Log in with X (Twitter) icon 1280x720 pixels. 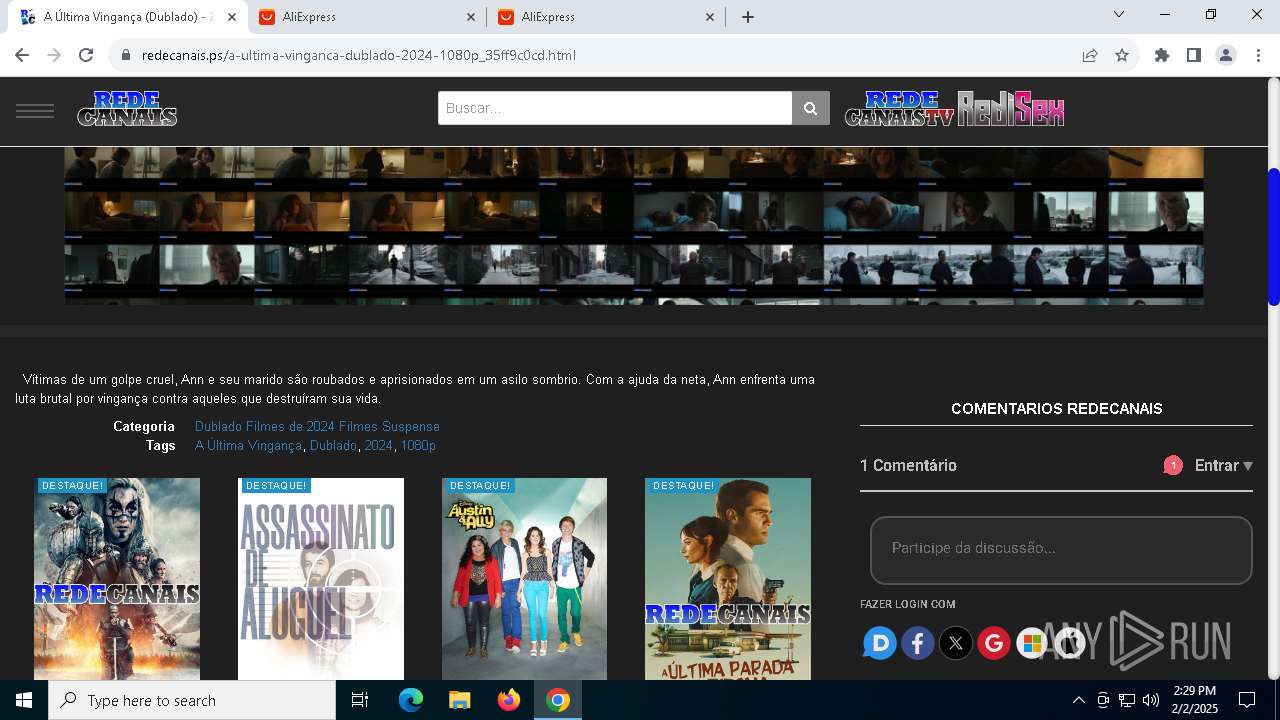coord(956,642)
